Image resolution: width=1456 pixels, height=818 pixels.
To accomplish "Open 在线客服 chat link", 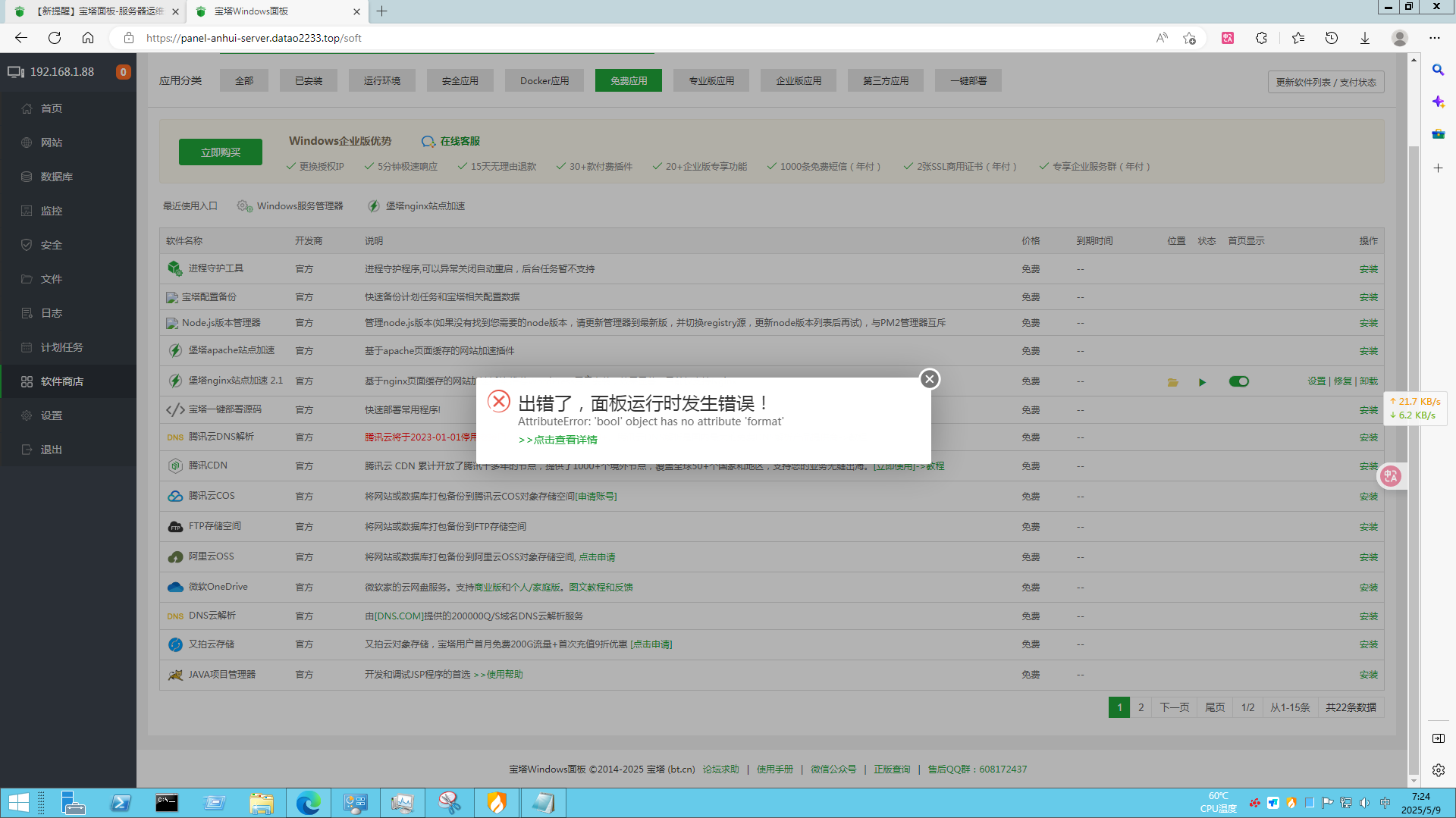I will (x=450, y=141).
